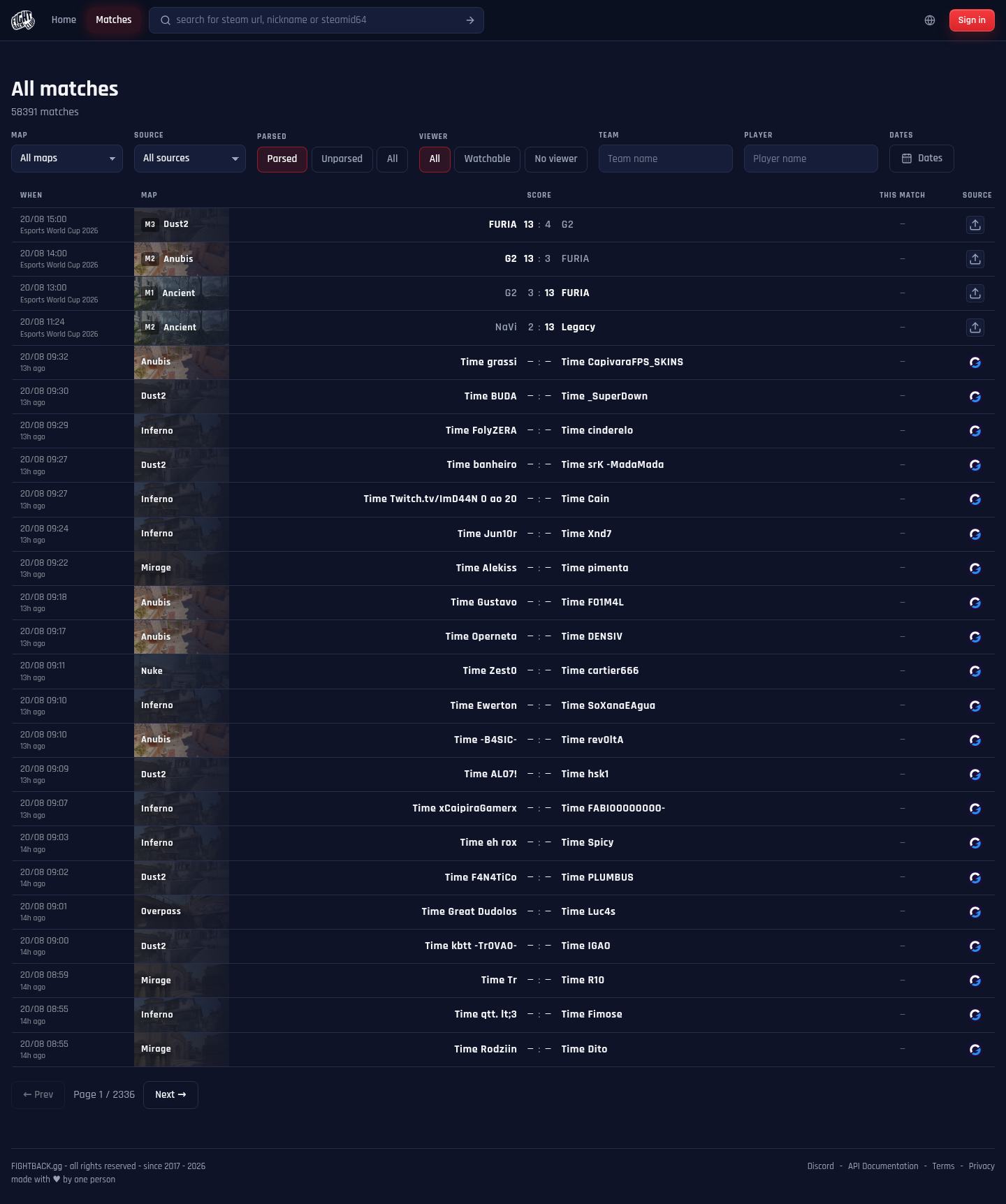1006x1204 pixels.
Task: Click source icon for Time Operneta match
Action: [975, 637]
